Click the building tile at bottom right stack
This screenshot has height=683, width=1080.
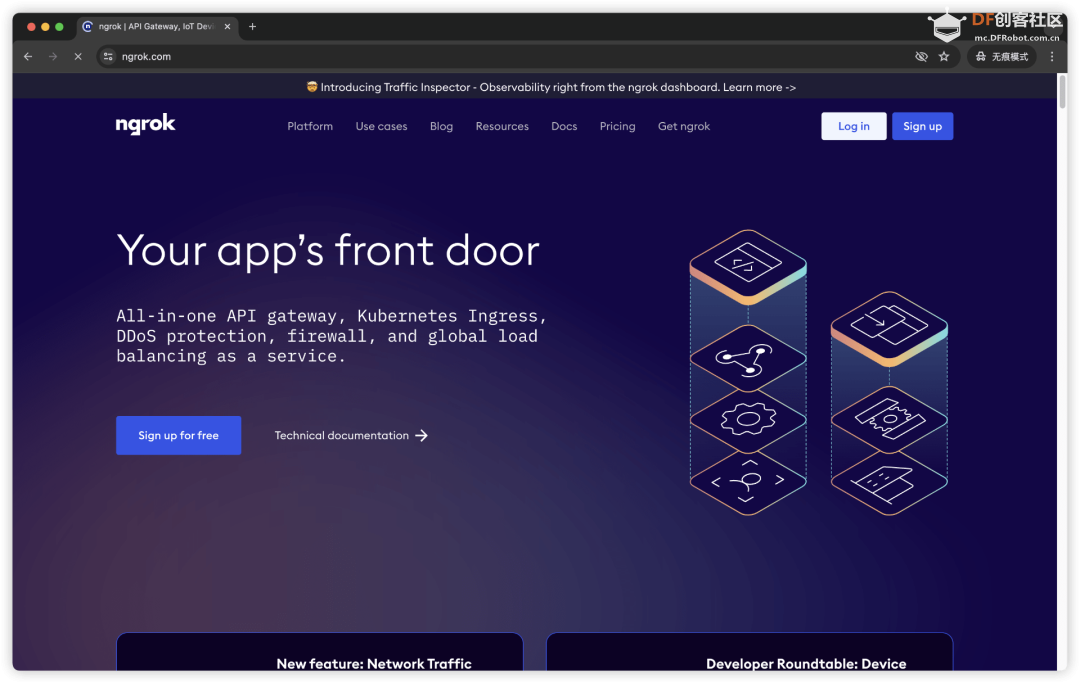point(889,481)
